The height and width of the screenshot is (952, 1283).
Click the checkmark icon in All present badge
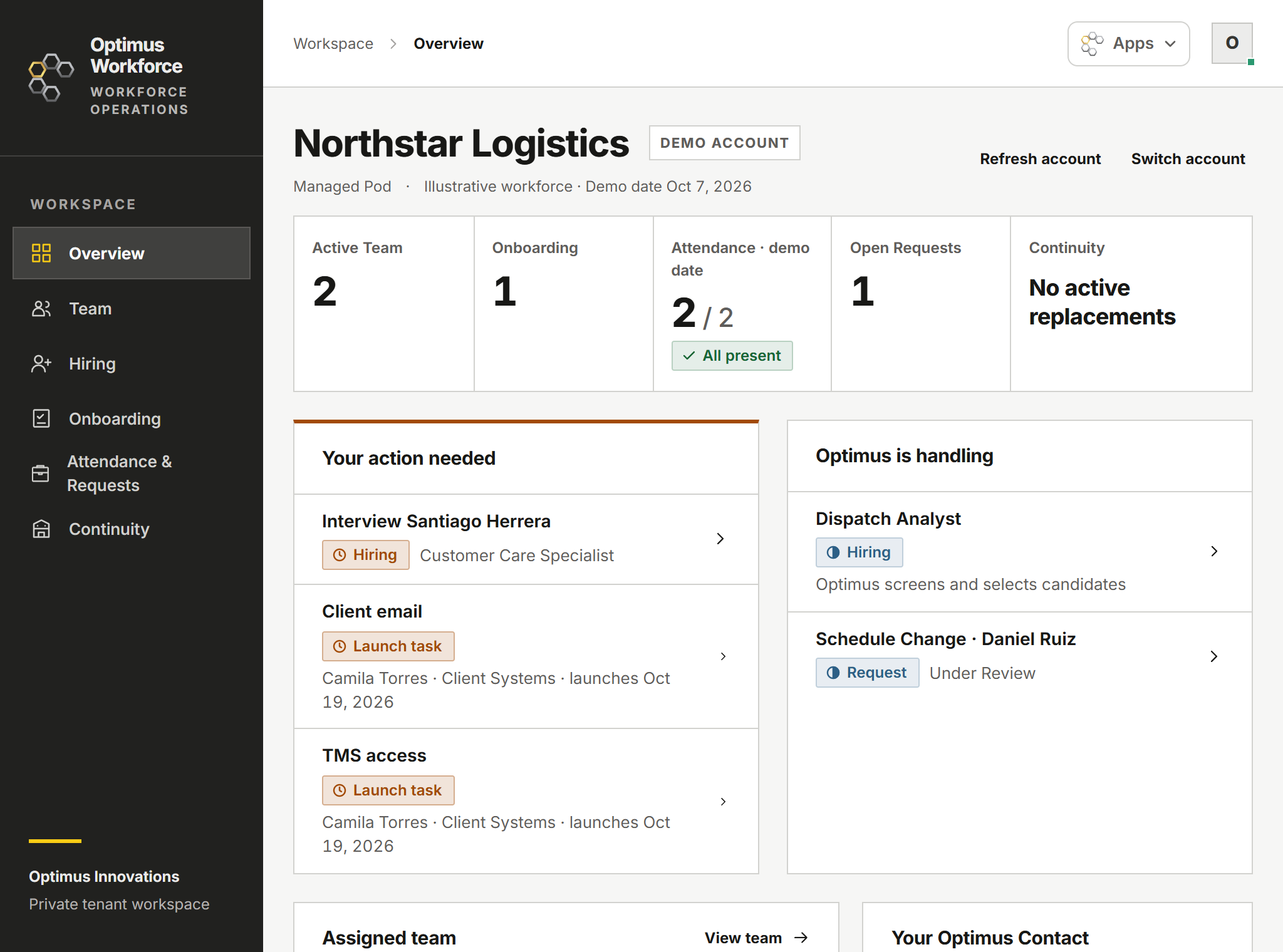pos(689,356)
